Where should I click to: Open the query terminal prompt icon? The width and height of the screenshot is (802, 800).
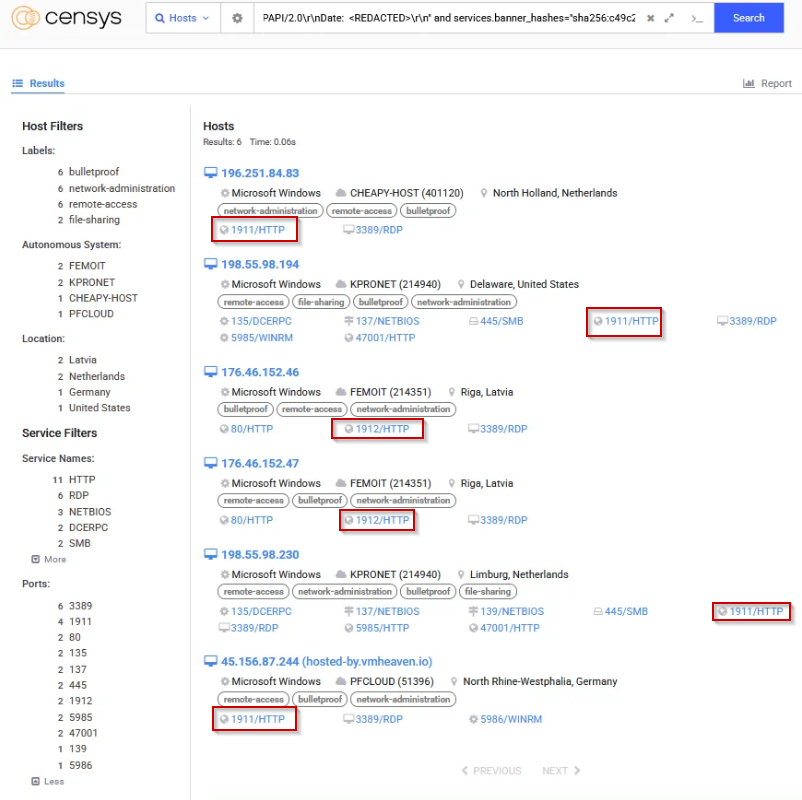point(697,18)
